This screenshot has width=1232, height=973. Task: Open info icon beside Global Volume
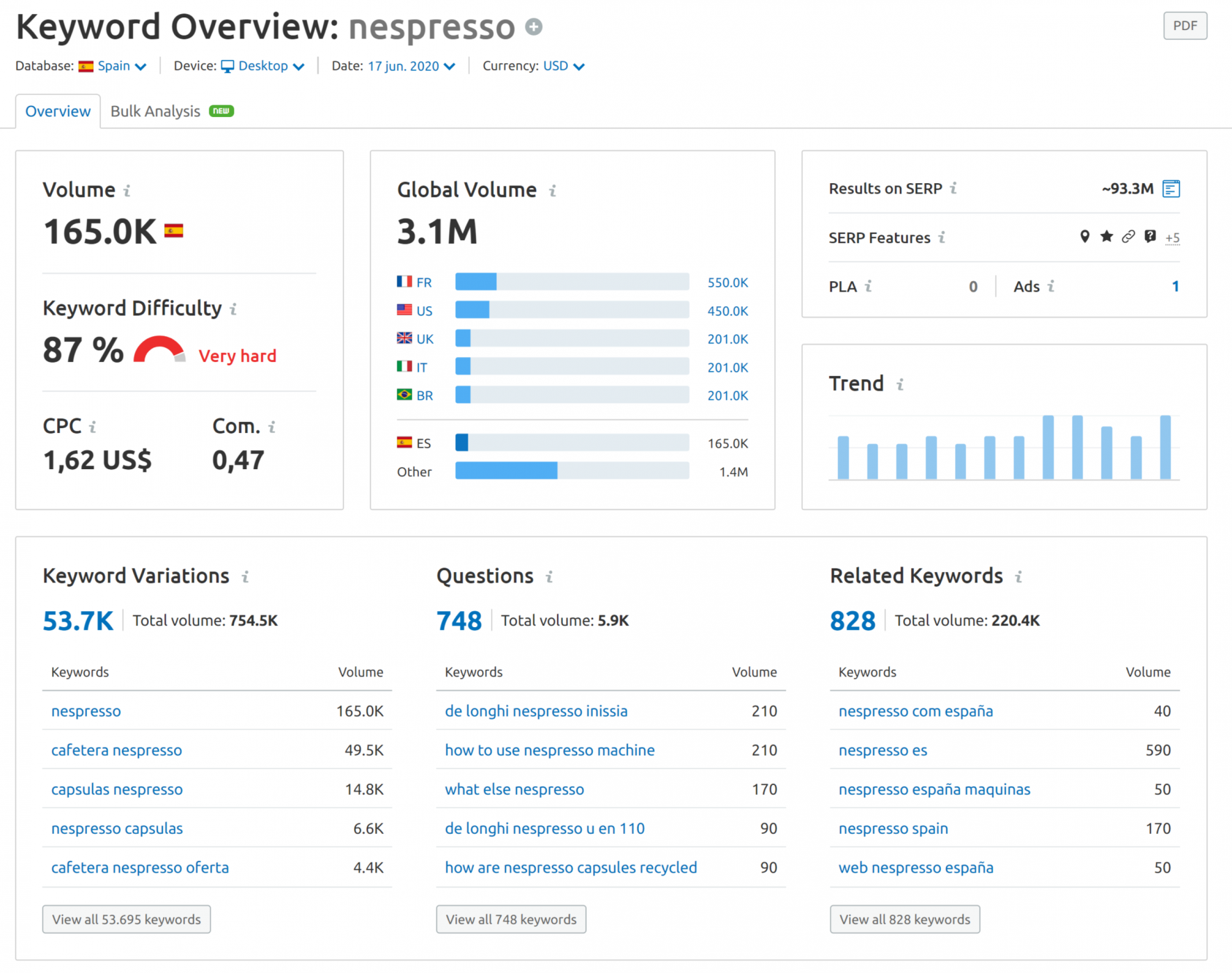[553, 191]
